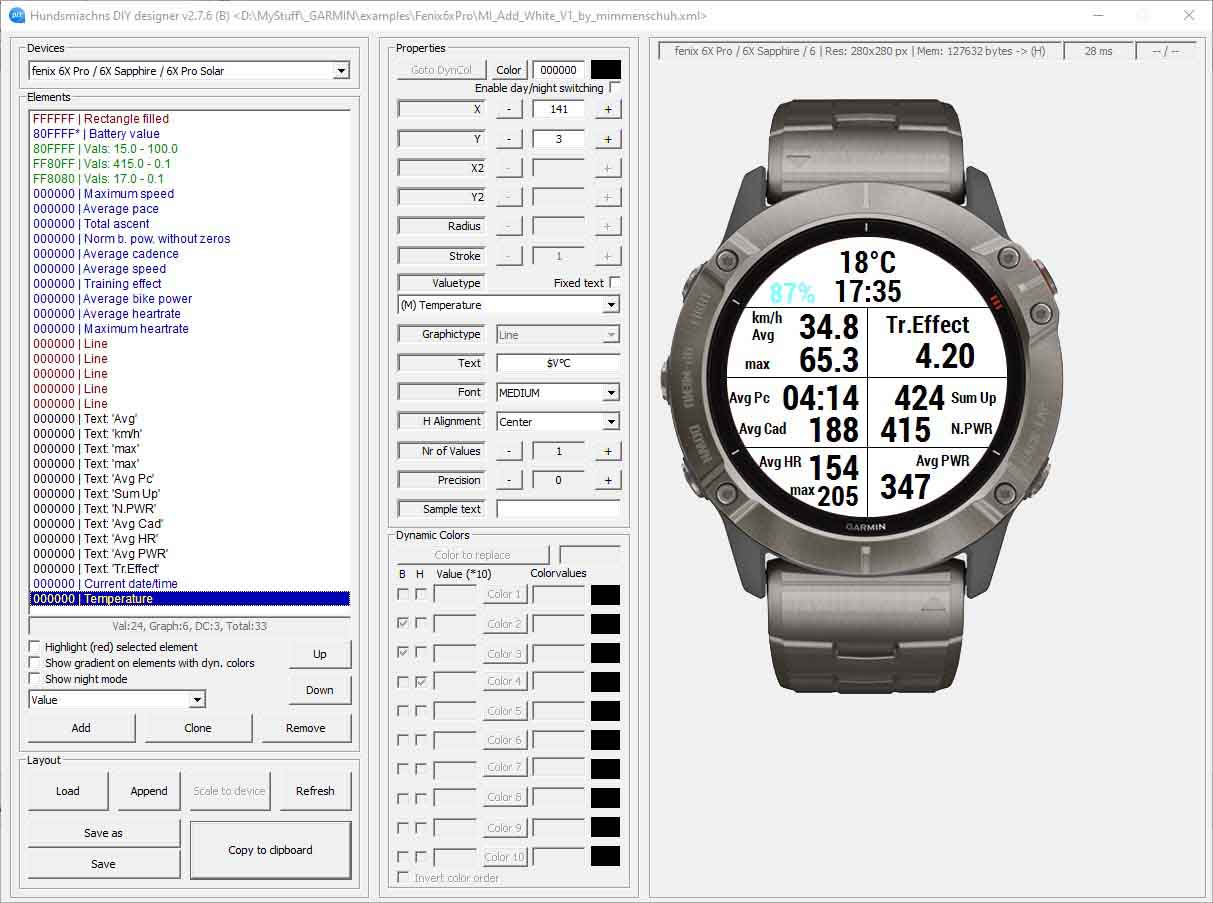Click the Goto DynCol button

coord(440,70)
